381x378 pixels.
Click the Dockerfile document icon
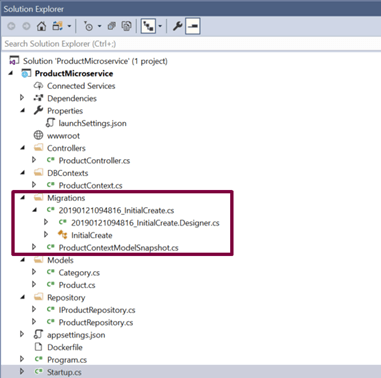click(38, 347)
